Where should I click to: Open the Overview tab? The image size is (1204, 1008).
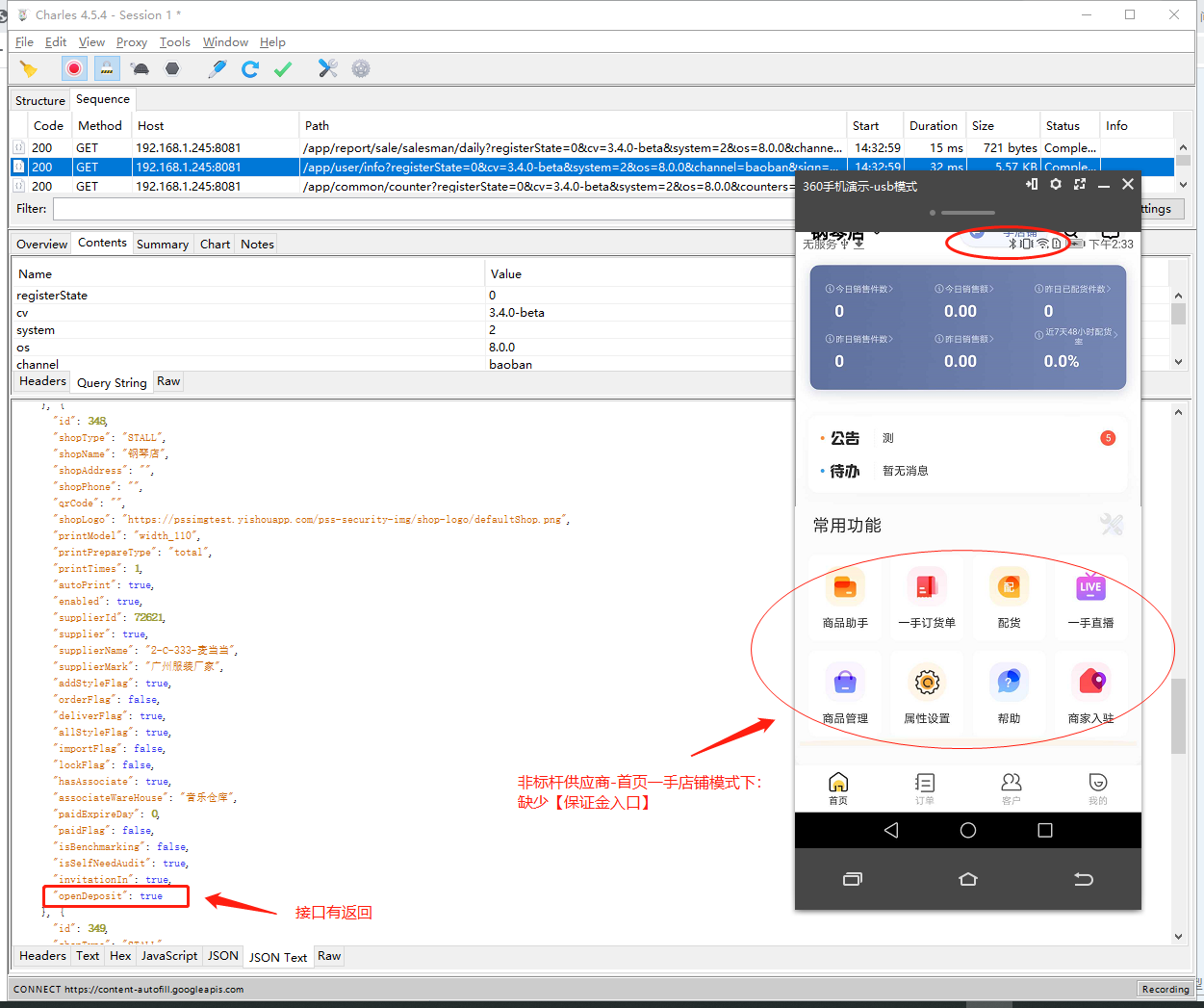coord(42,245)
